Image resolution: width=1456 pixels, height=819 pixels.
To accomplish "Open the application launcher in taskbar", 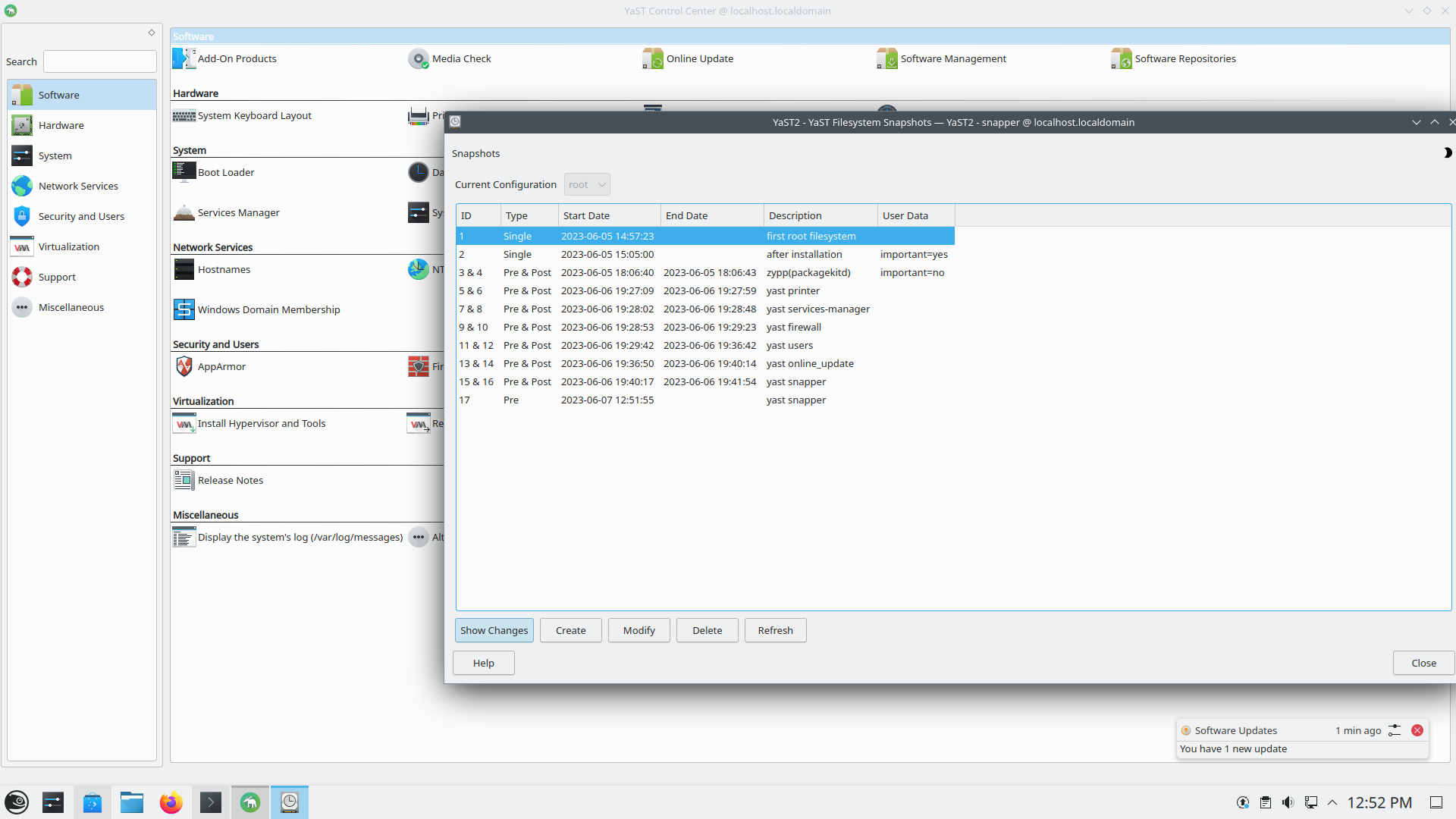I will [17, 802].
